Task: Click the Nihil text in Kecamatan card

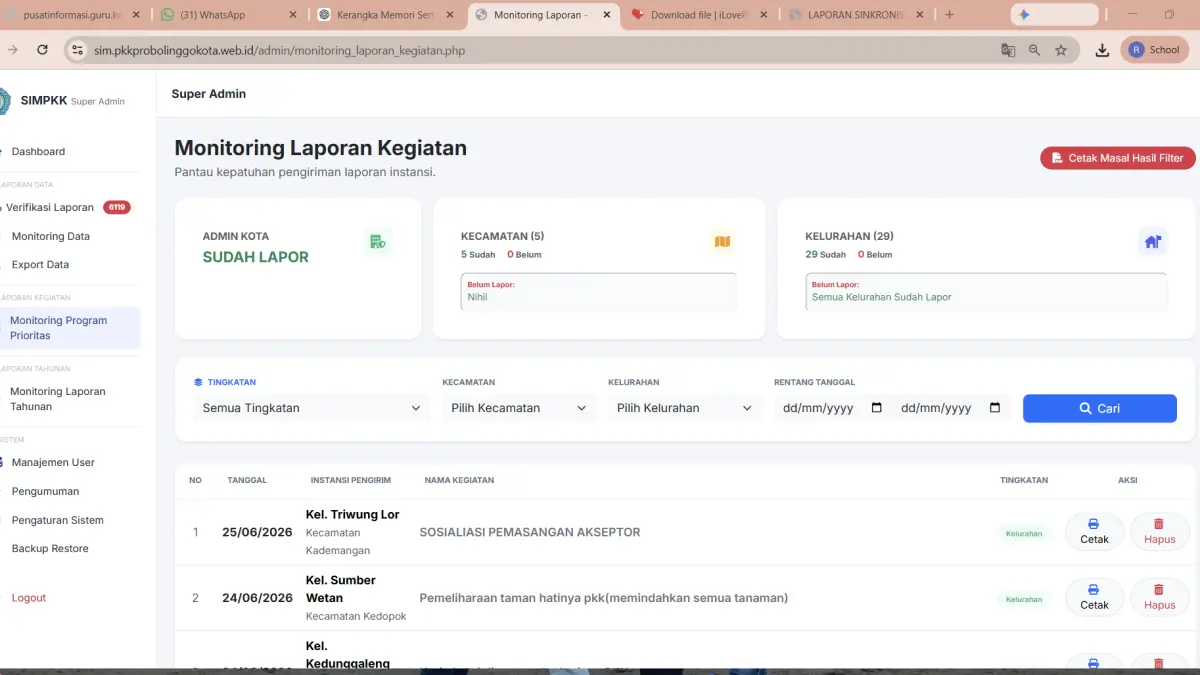Action: pyautogui.click(x=477, y=297)
